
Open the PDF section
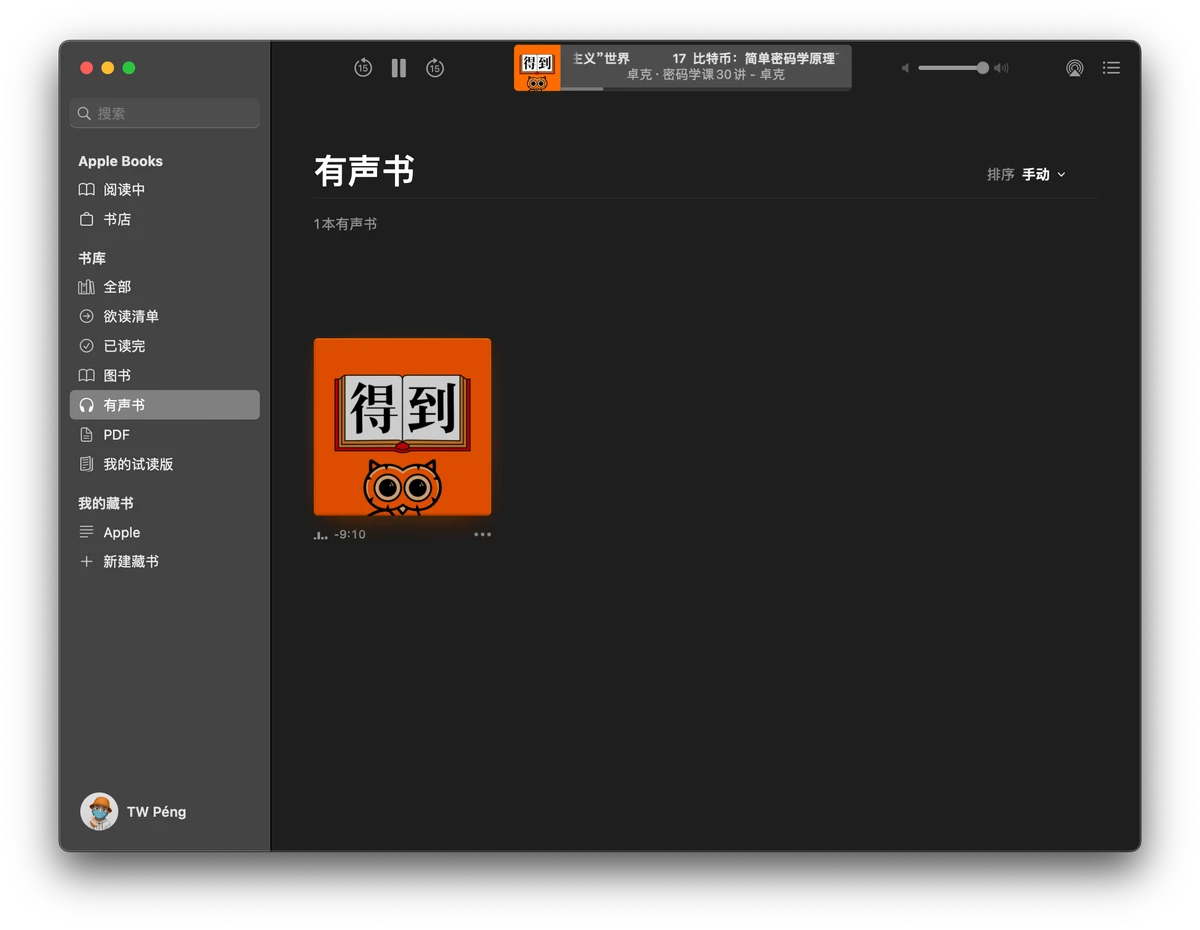coord(165,435)
